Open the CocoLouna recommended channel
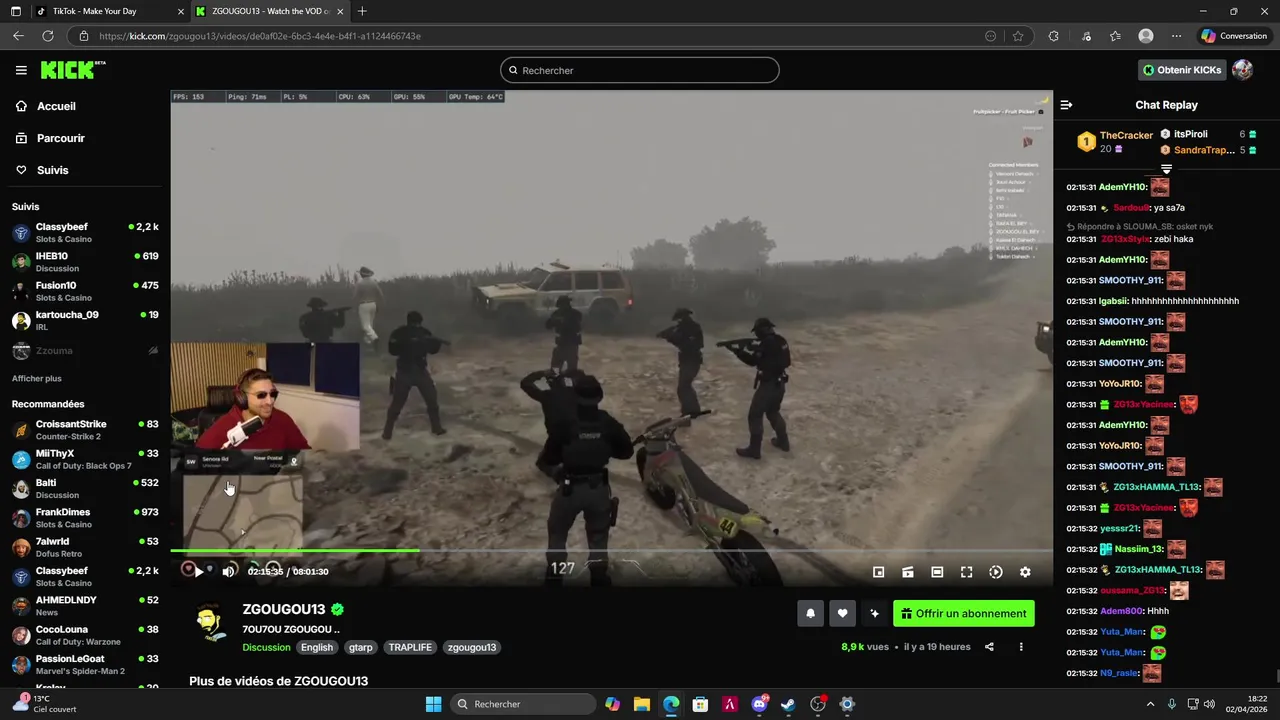 click(x=85, y=635)
